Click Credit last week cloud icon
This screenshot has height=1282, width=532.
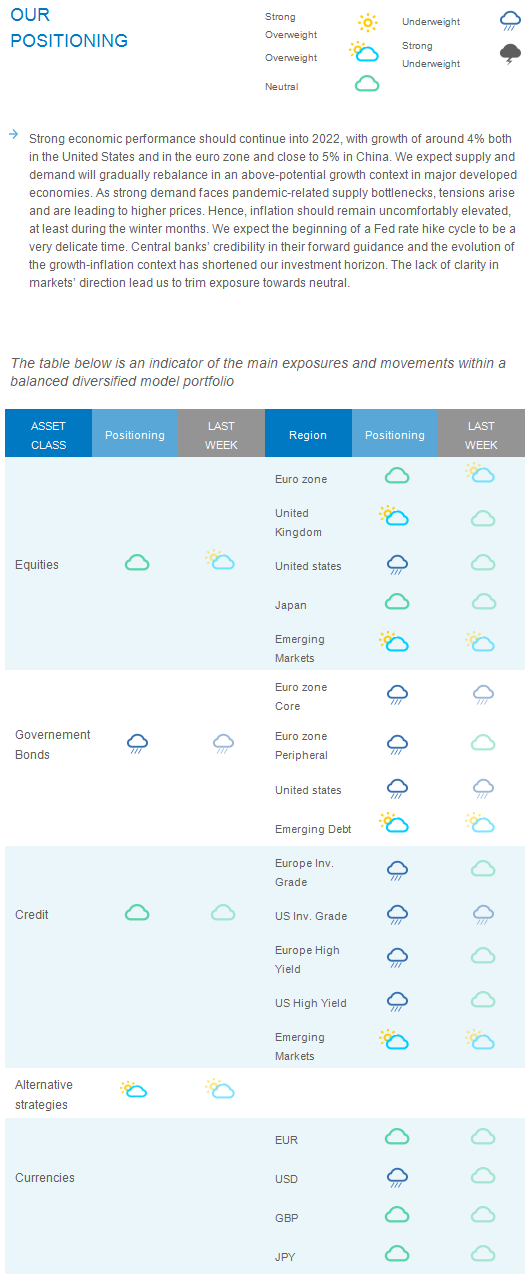[223, 912]
